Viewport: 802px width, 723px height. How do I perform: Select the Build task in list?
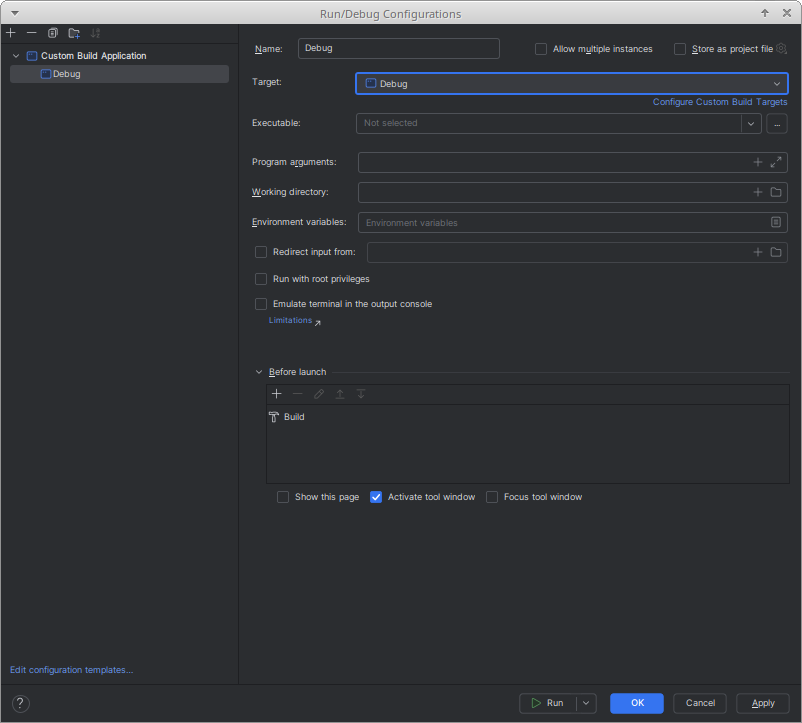[527, 417]
